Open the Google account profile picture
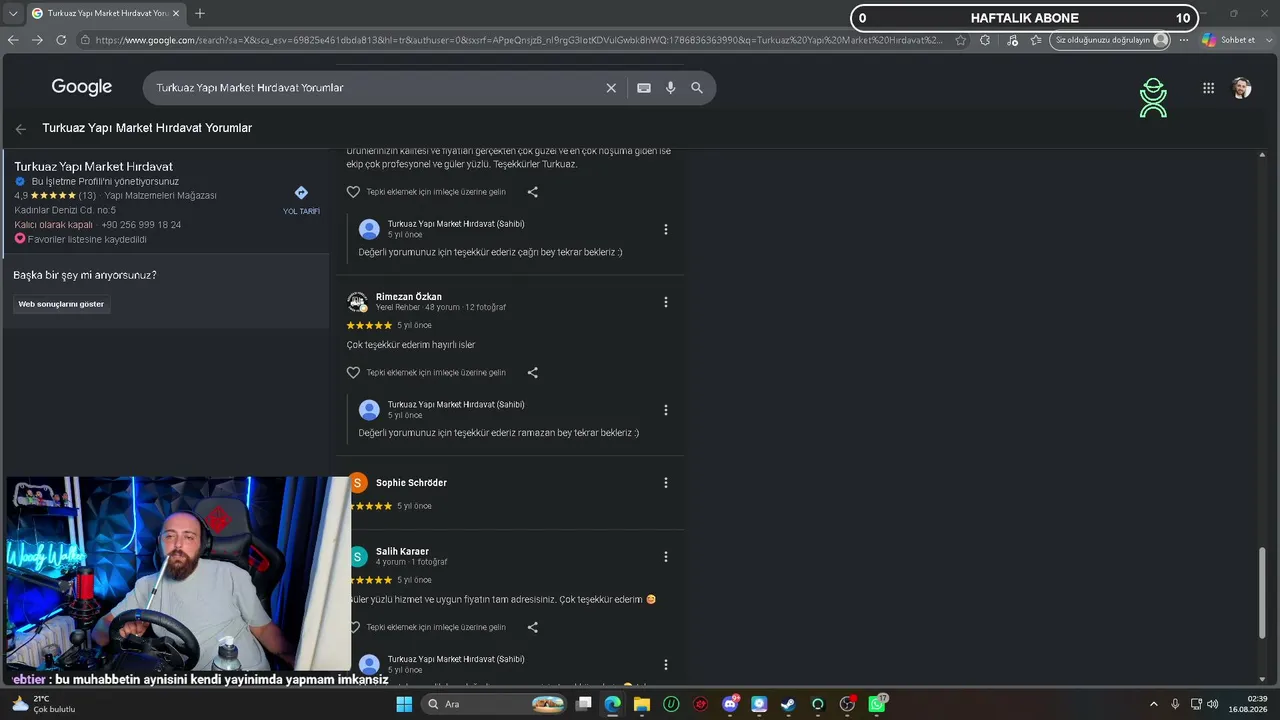Image resolution: width=1280 pixels, height=720 pixels. [x=1241, y=88]
